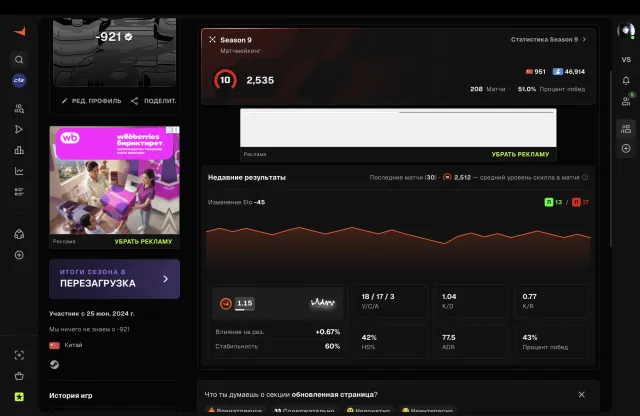Click the info icon beside average skill level

coord(585,177)
